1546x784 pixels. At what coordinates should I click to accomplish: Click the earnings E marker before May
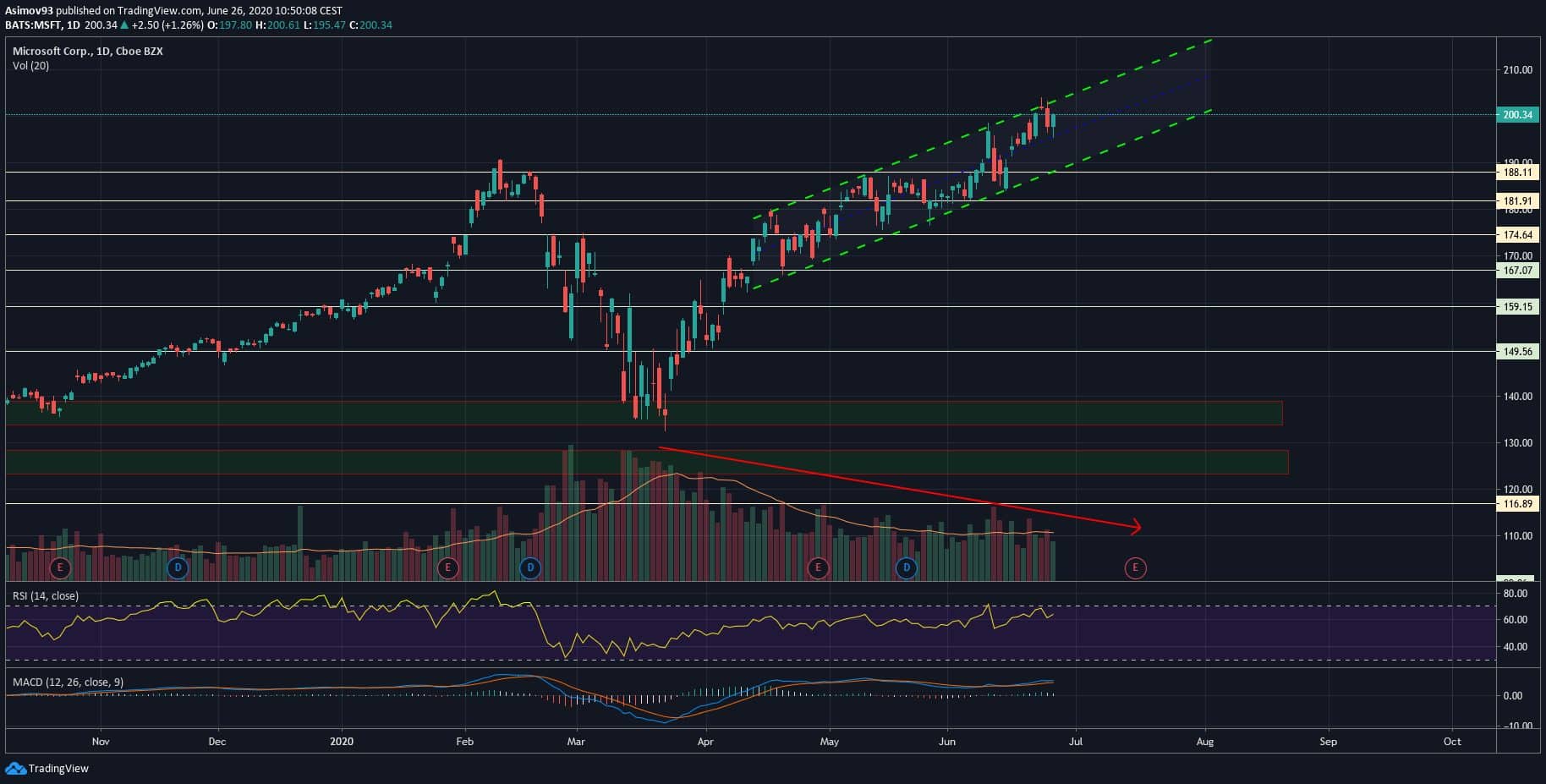(817, 567)
